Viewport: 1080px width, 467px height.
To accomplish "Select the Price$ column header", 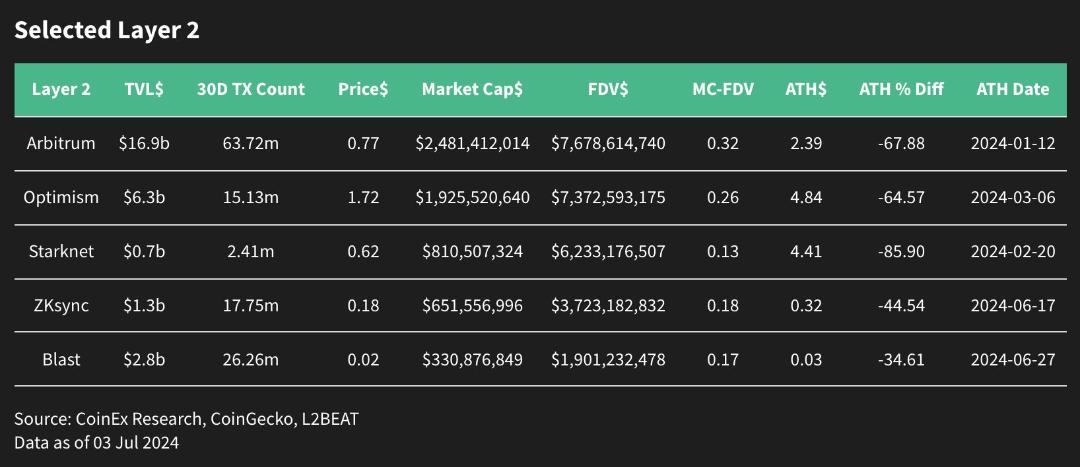I will (363, 90).
